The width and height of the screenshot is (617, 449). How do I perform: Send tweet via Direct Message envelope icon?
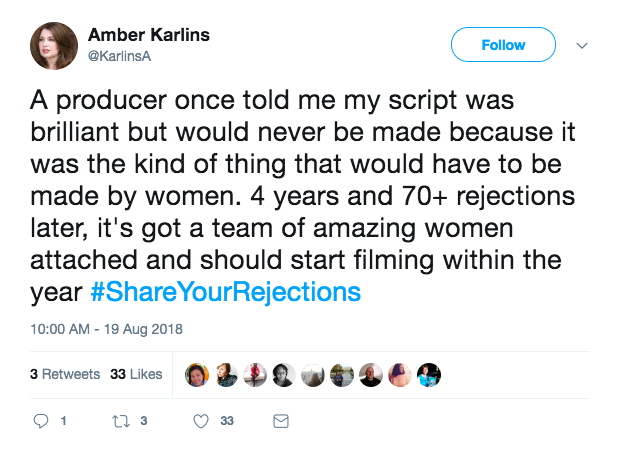click(x=281, y=421)
